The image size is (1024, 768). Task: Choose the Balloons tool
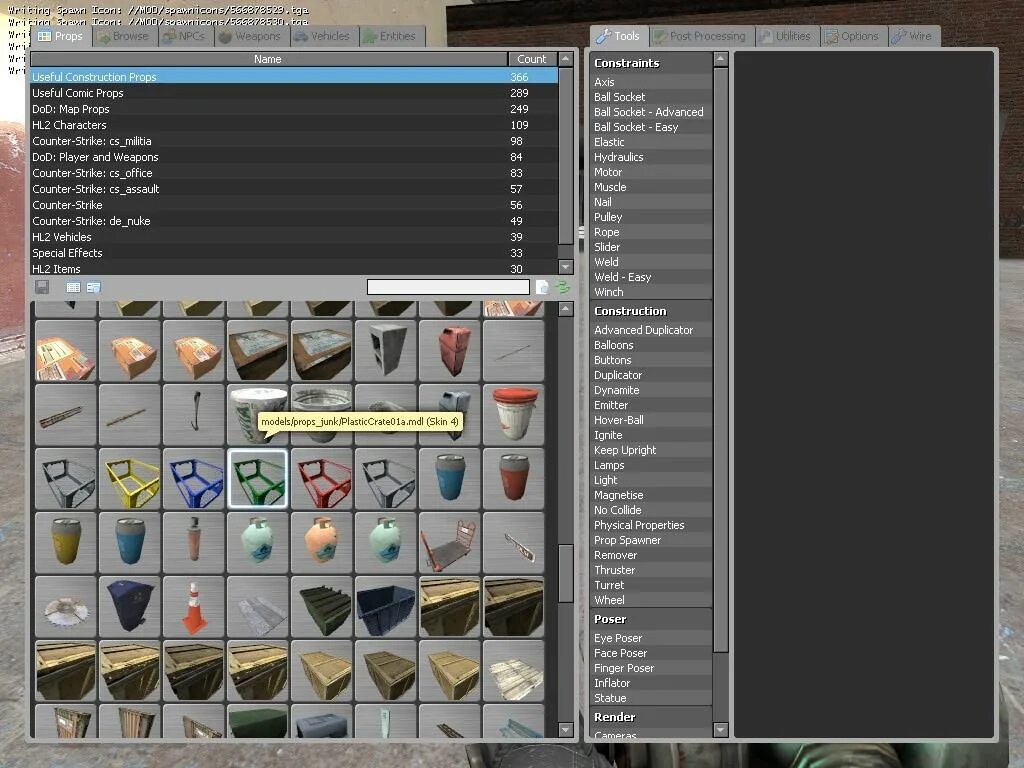point(650,345)
